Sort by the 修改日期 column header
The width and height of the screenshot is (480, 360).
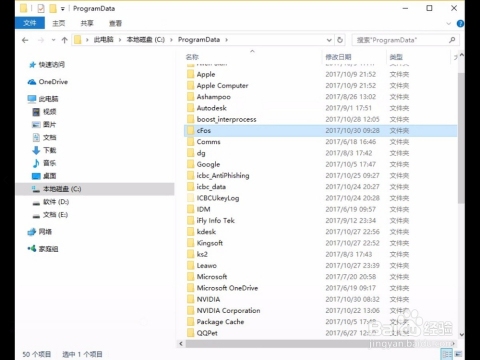(x=338, y=57)
